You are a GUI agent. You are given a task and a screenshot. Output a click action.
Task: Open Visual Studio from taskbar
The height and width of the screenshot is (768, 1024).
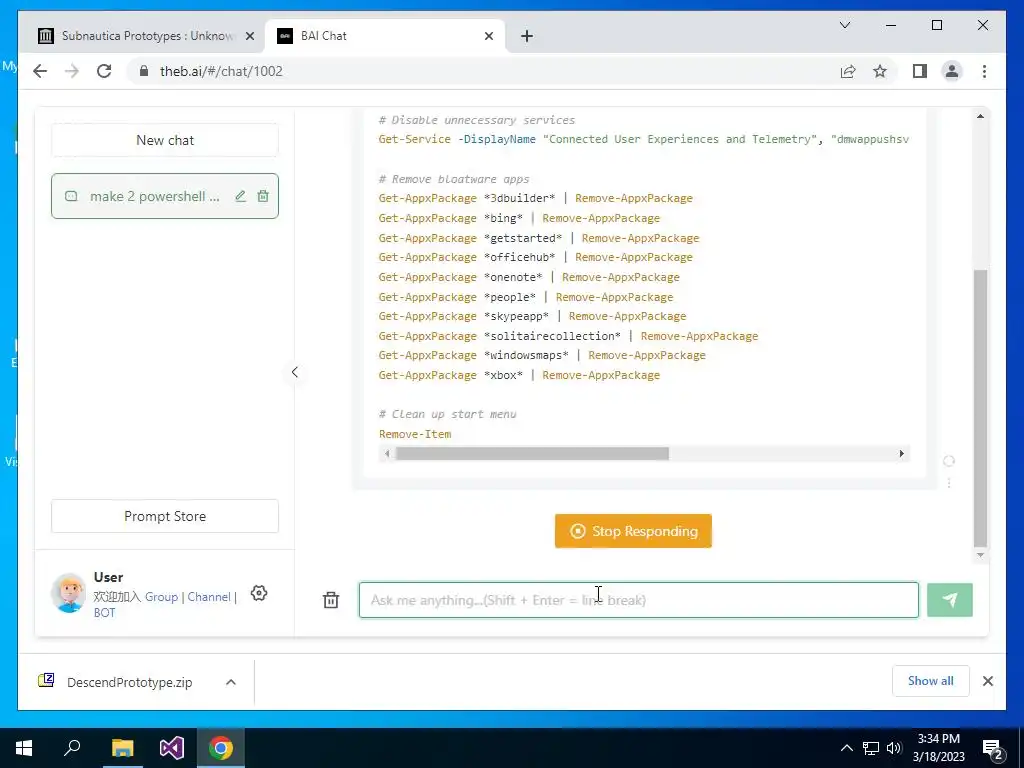(172, 748)
